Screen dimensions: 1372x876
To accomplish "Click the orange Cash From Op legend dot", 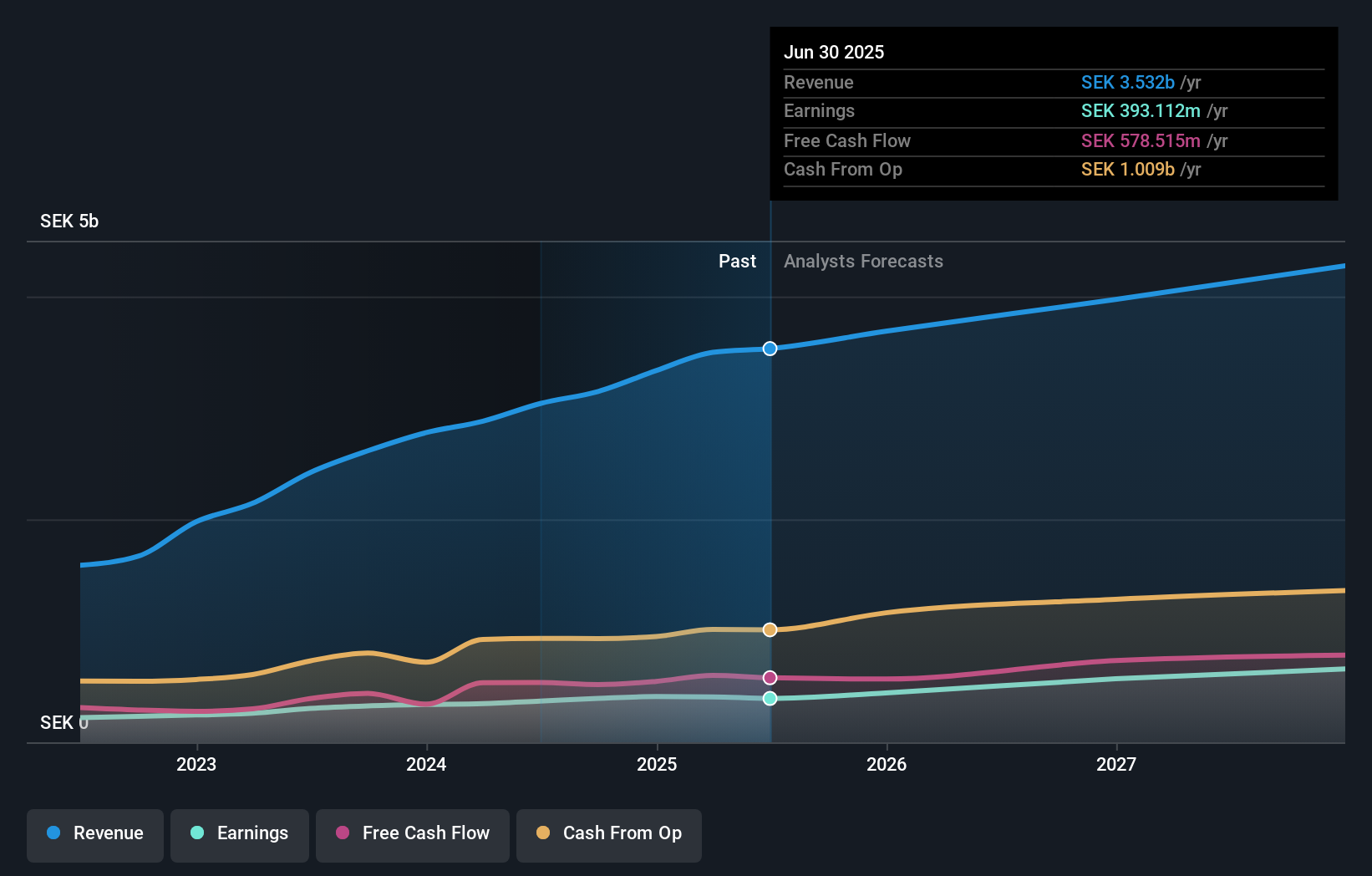I will 544,833.
